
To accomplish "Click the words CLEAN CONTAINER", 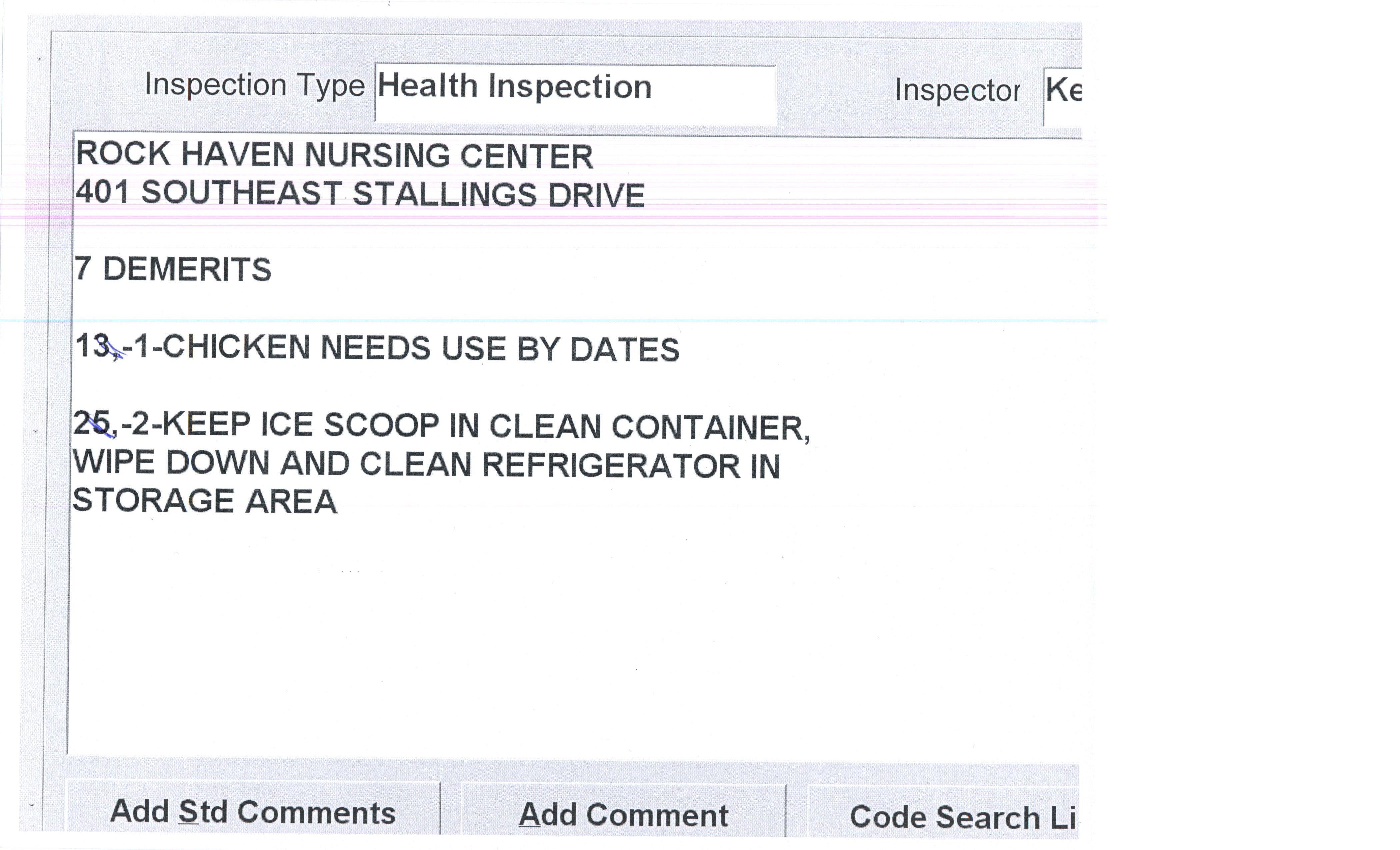I will [x=648, y=427].
